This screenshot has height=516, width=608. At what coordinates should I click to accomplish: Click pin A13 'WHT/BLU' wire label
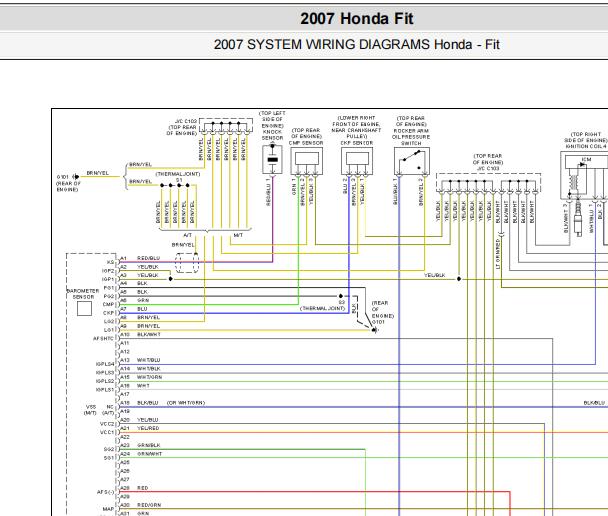[x=149, y=360]
